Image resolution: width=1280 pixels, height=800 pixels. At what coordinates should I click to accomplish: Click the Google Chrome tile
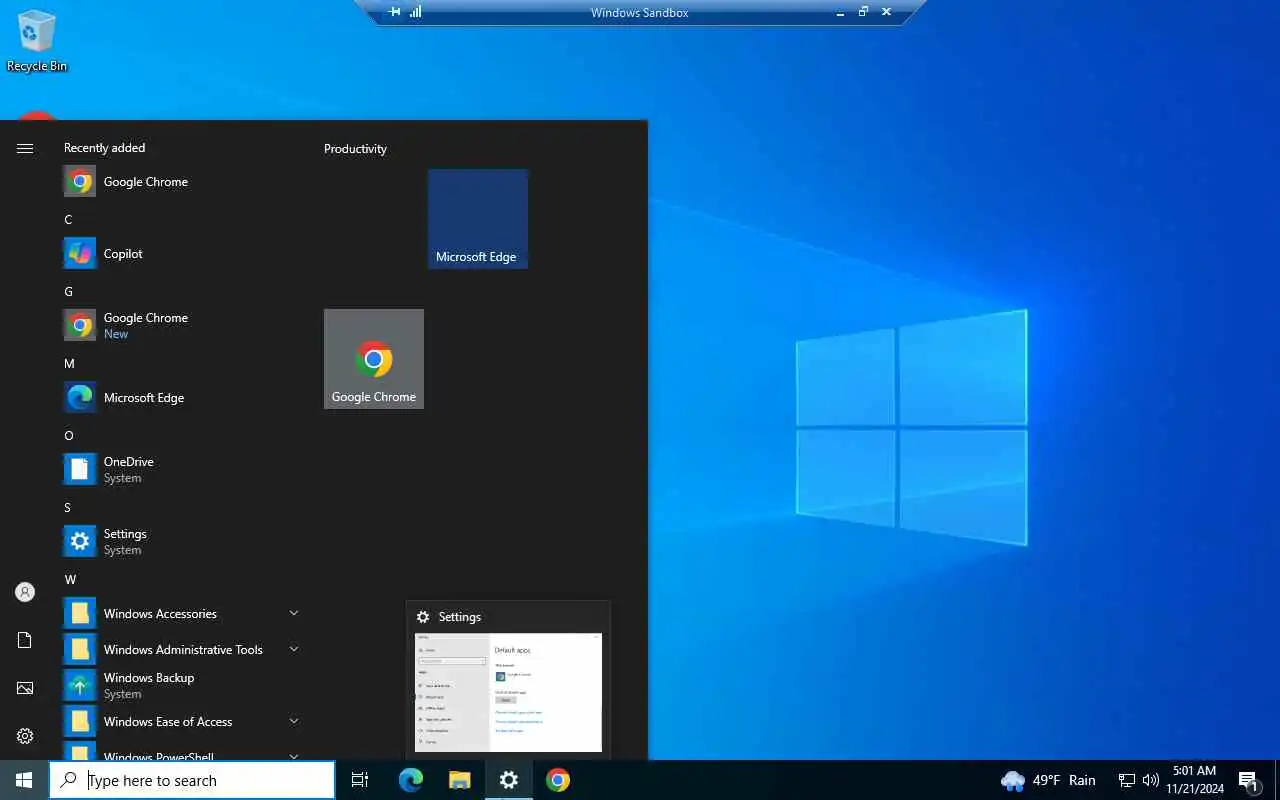pos(374,359)
